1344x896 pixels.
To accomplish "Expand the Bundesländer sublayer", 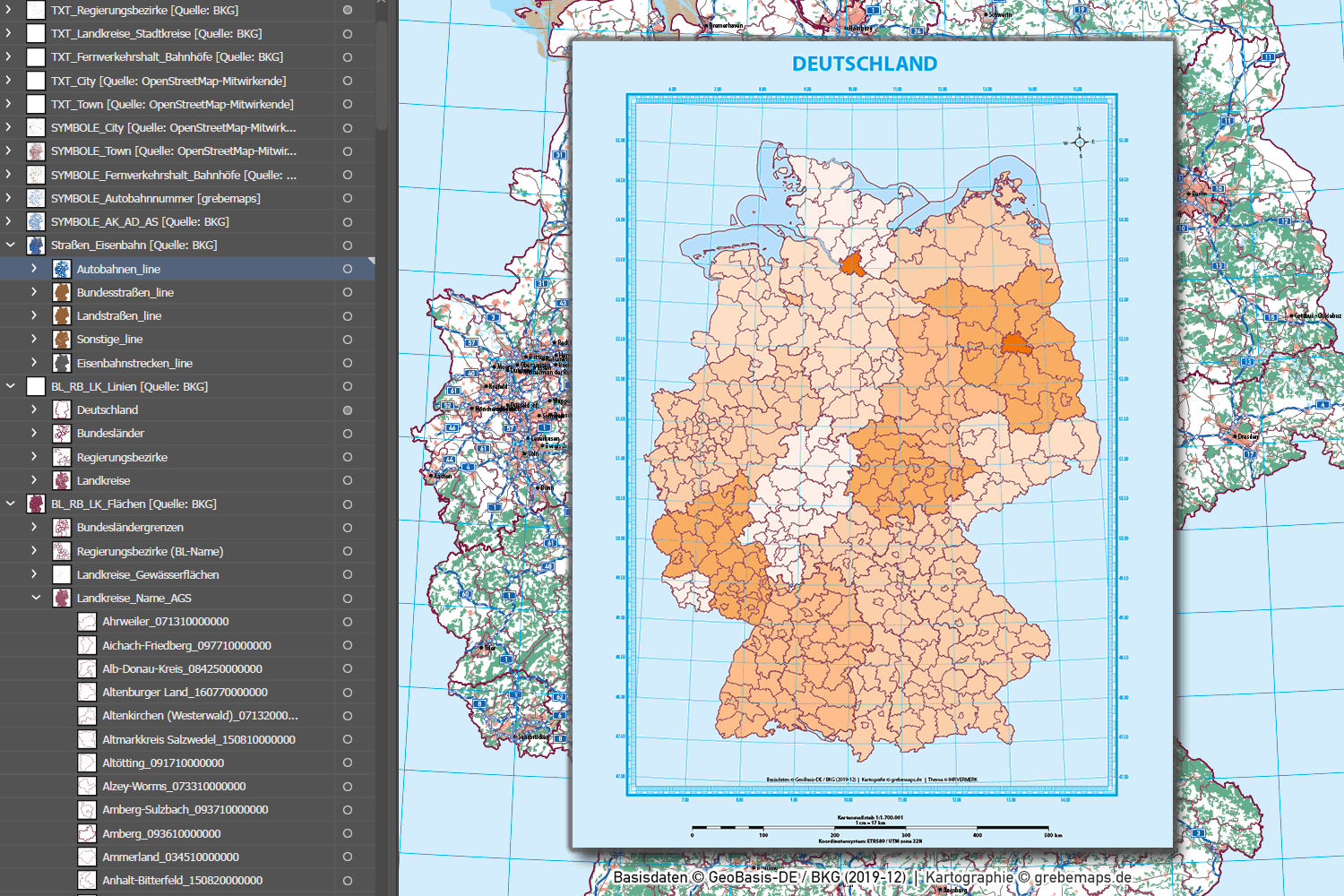I will pos(34,433).
